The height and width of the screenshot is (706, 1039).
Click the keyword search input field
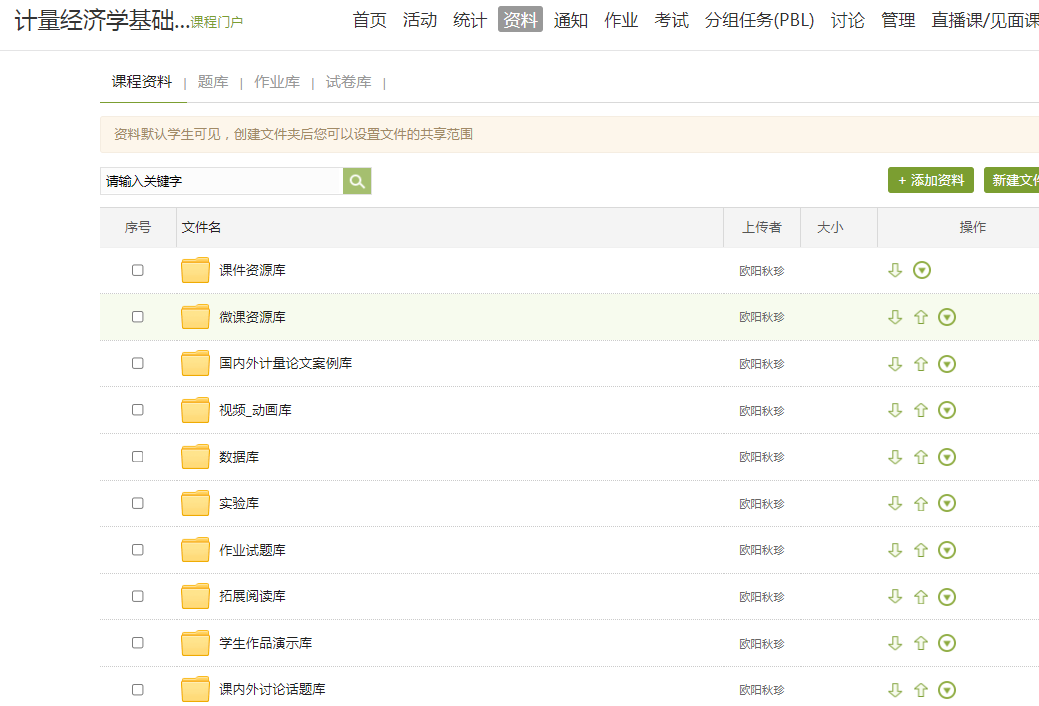221,181
